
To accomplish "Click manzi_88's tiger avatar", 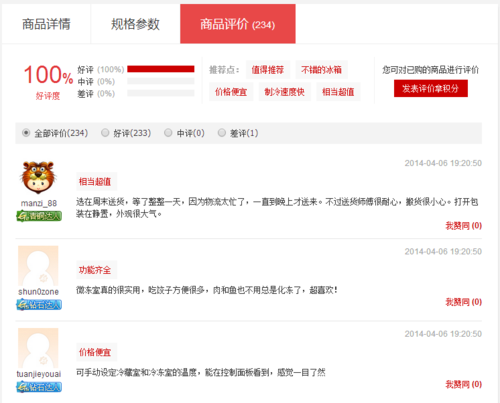I will [x=38, y=178].
